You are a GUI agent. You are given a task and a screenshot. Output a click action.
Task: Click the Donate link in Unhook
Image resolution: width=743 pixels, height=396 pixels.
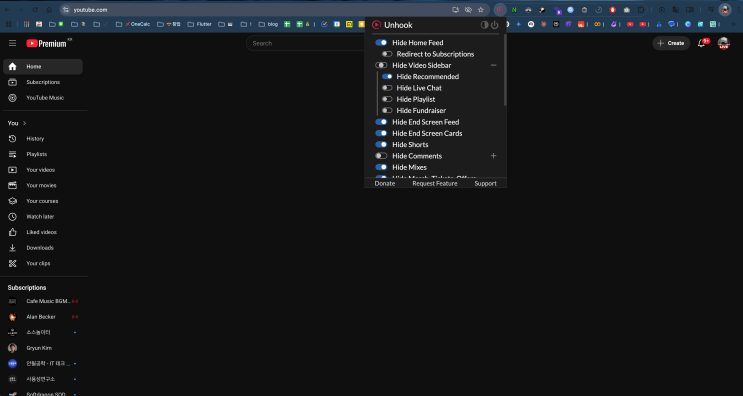click(385, 184)
